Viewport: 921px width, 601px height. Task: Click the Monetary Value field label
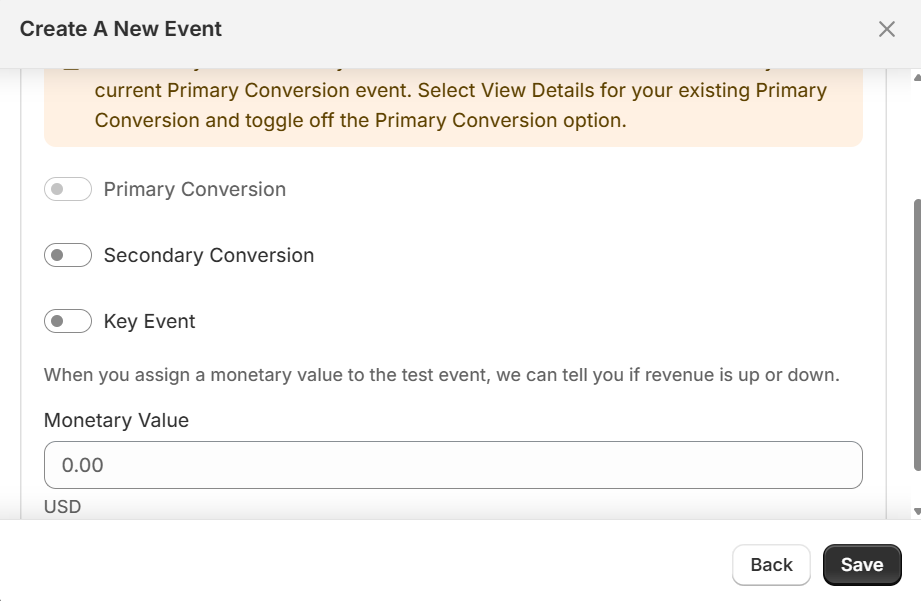click(116, 420)
